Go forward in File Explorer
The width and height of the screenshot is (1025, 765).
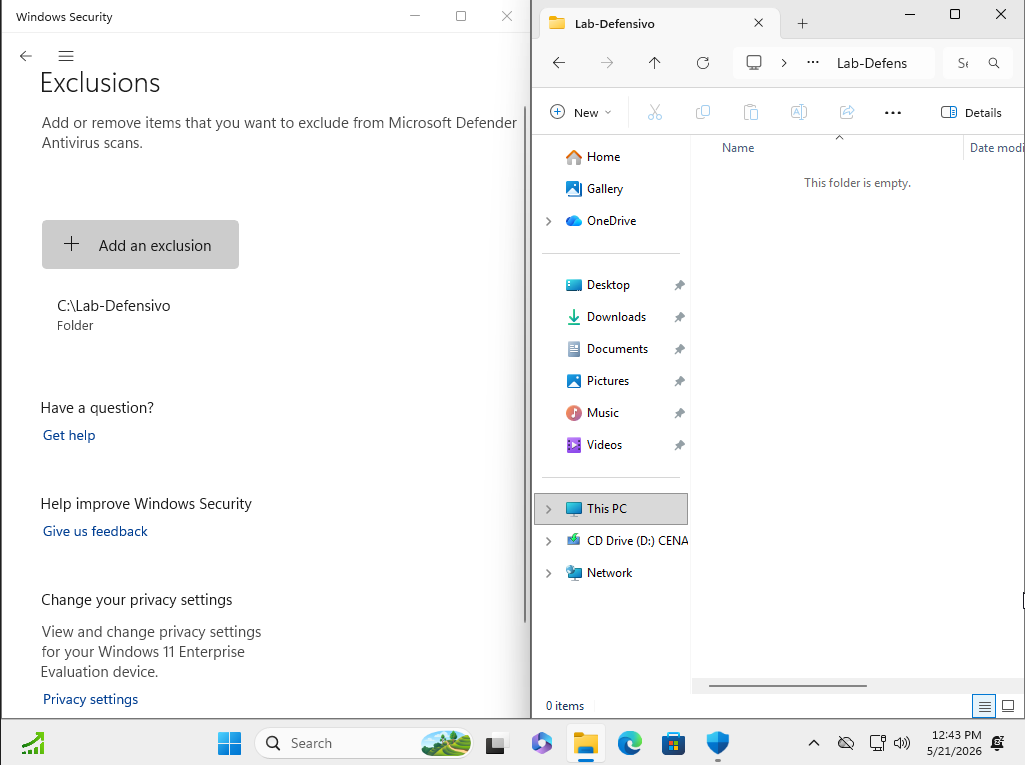607,63
